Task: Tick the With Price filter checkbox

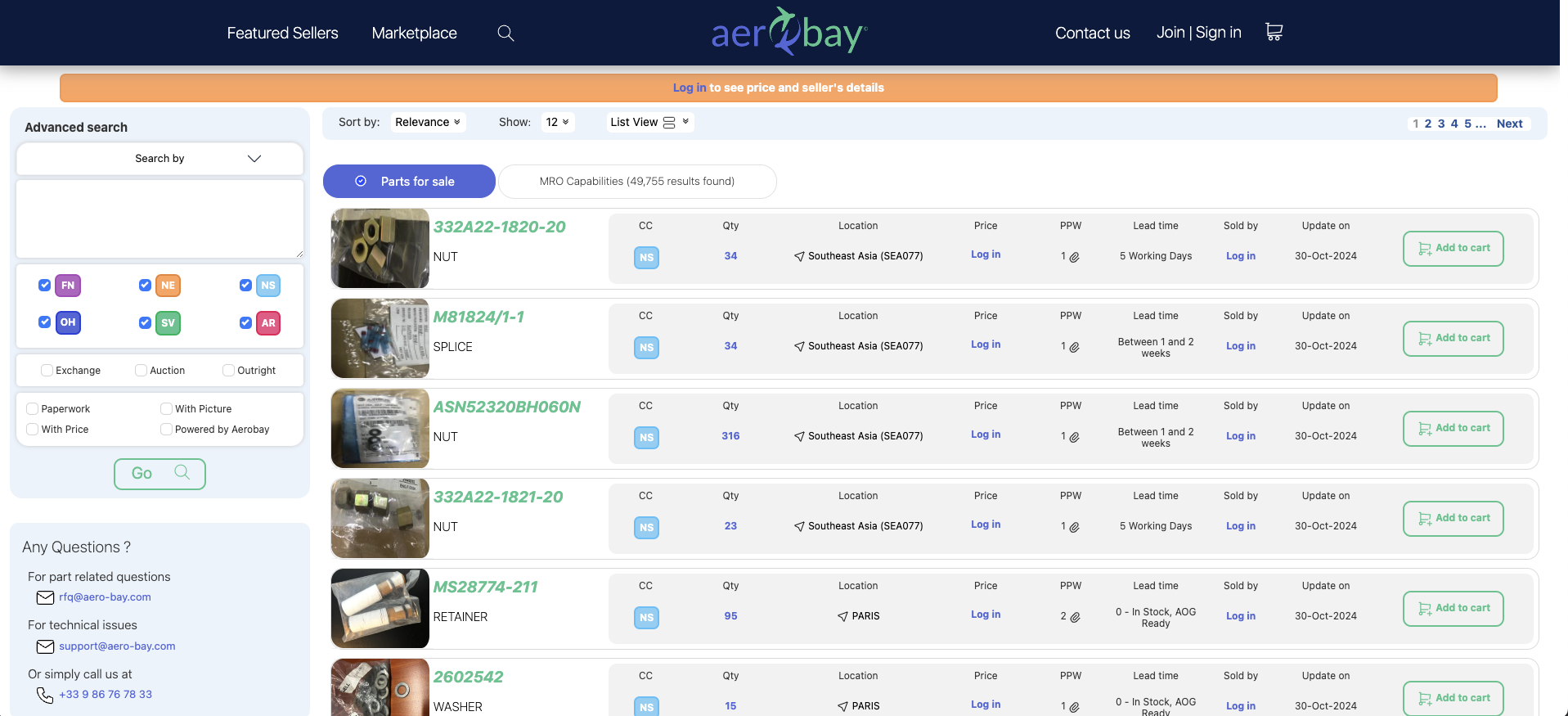Action: (x=33, y=429)
